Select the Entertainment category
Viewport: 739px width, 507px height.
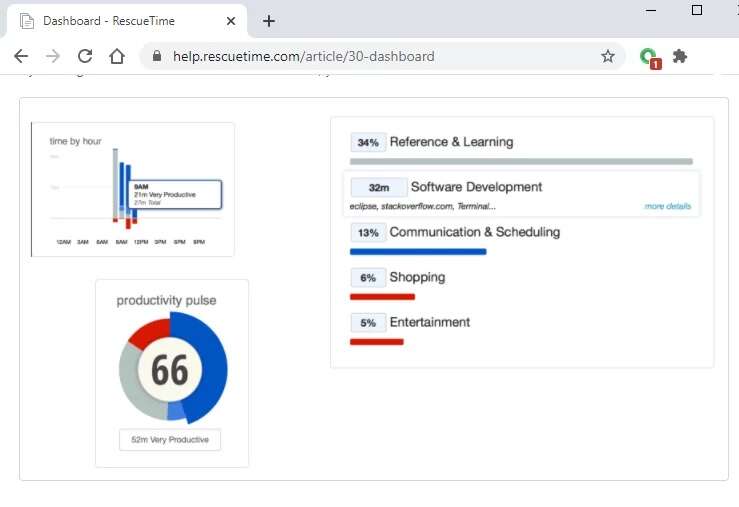tap(430, 322)
